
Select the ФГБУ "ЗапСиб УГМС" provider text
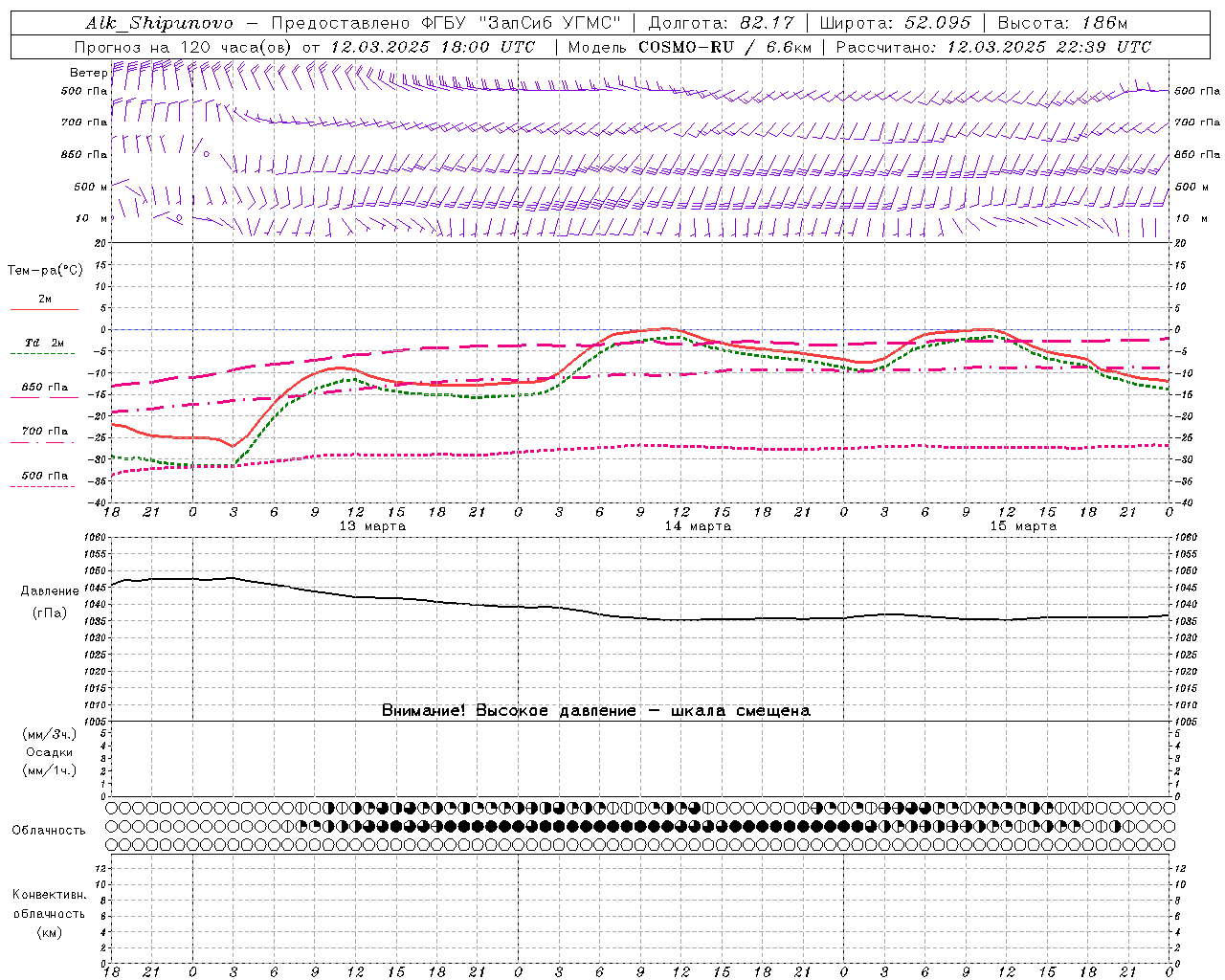[521, 23]
